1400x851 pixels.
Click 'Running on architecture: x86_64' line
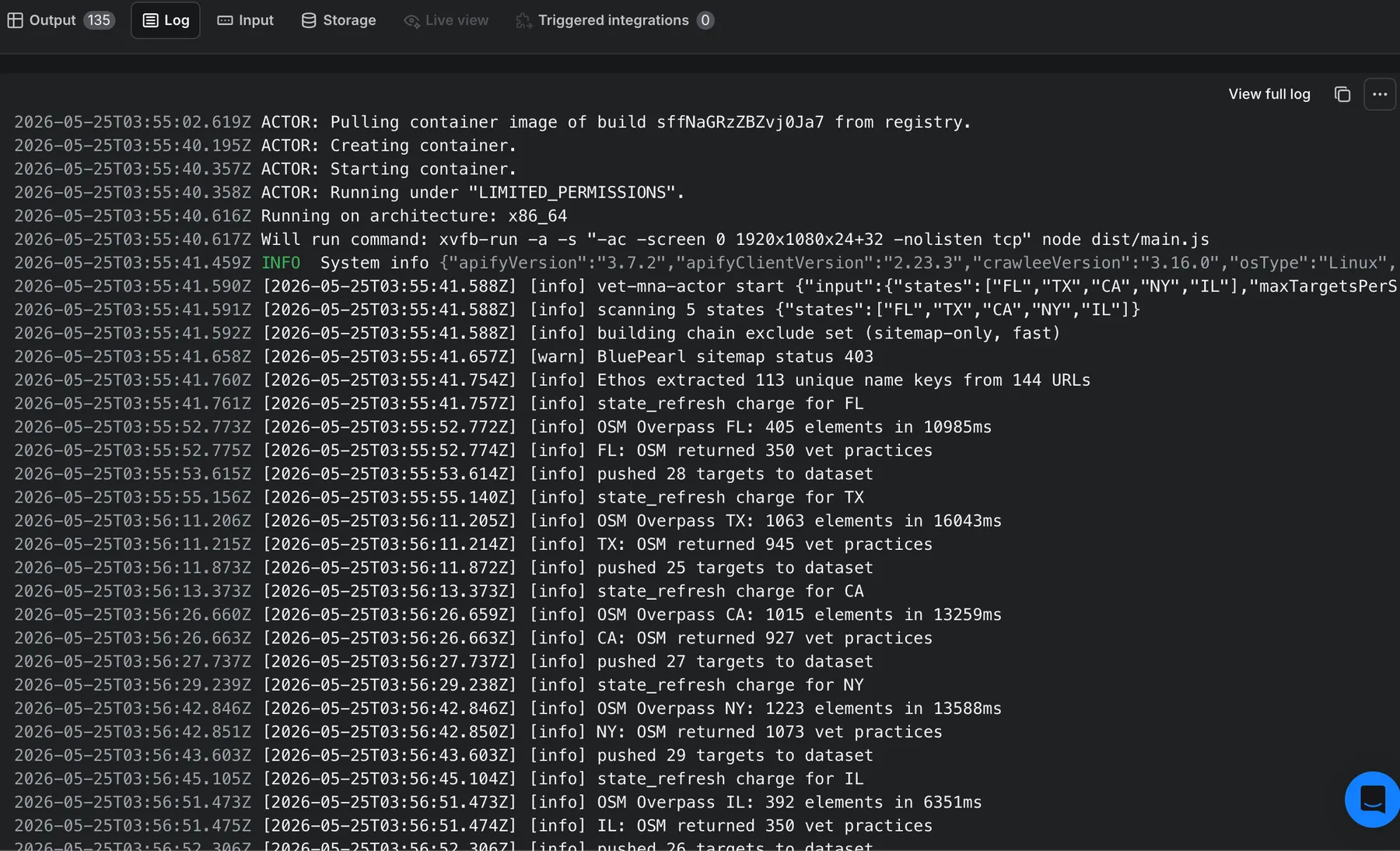tap(291, 215)
